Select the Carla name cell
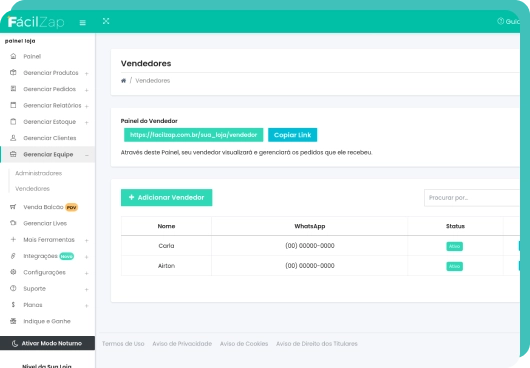The height and width of the screenshot is (368, 530). [166, 246]
